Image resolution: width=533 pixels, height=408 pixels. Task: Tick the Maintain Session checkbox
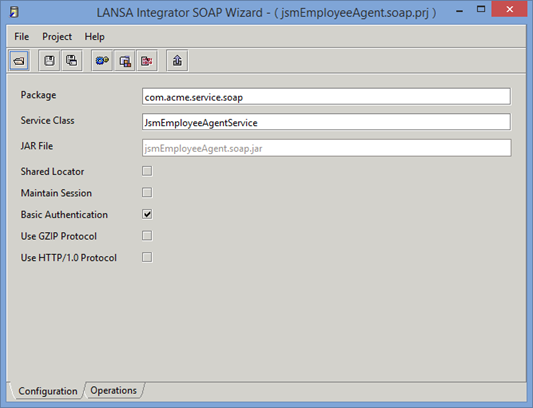click(147, 193)
